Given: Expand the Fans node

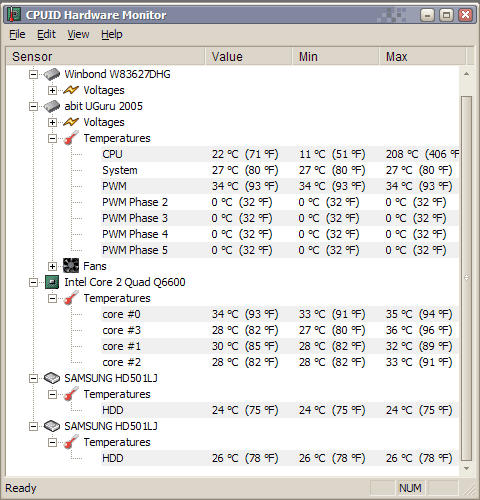Looking at the screenshot, I should pos(52,266).
